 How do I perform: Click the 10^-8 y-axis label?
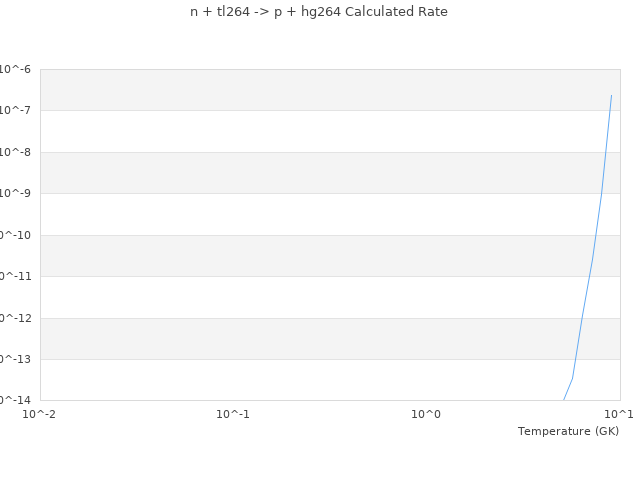[x=16, y=152]
